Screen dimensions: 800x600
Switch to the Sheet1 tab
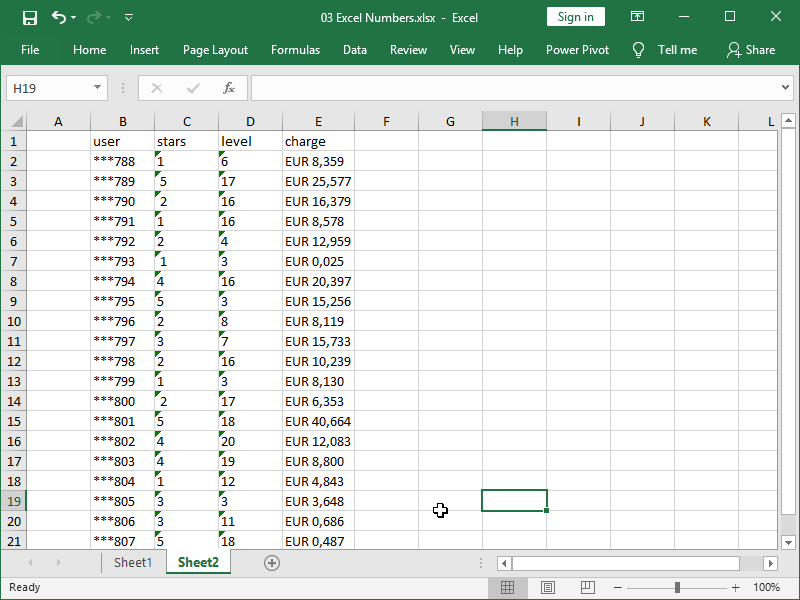point(133,563)
